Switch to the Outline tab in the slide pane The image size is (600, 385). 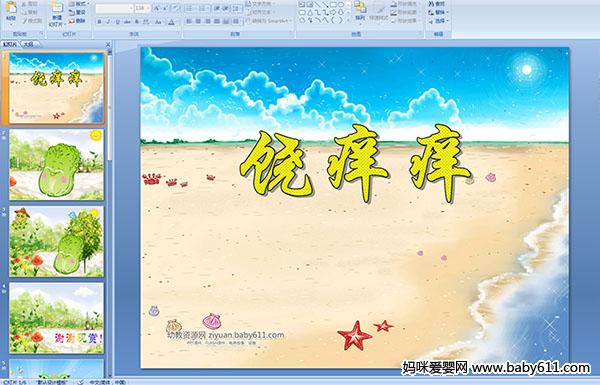click(x=29, y=44)
